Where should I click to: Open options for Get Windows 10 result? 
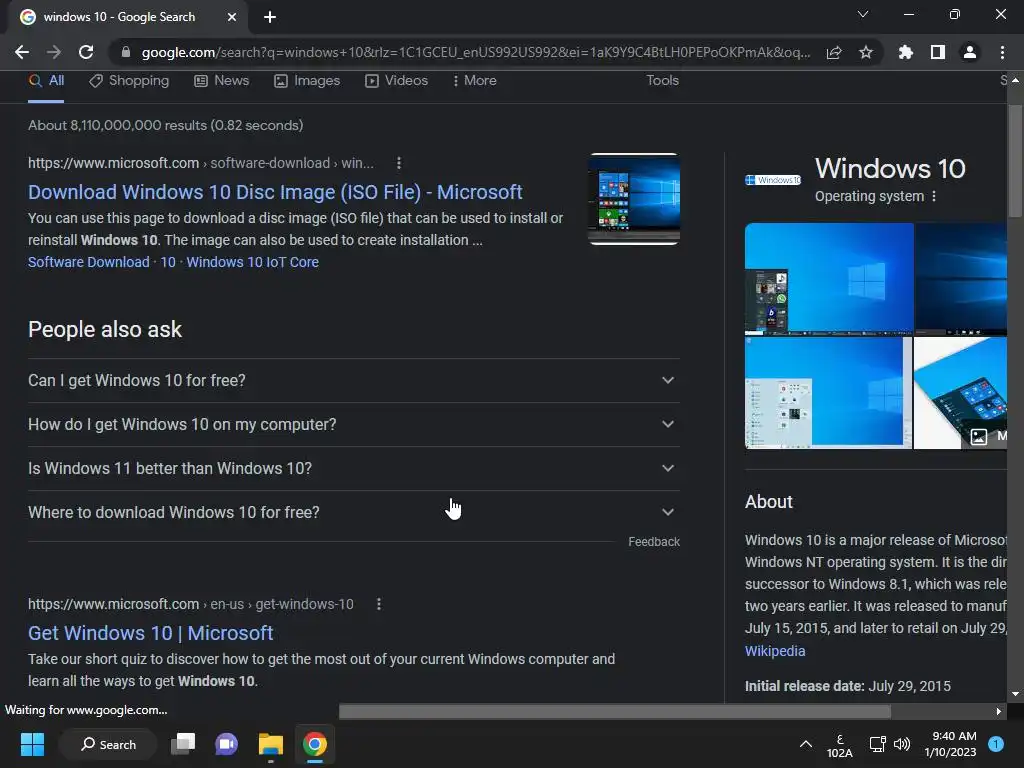(379, 604)
